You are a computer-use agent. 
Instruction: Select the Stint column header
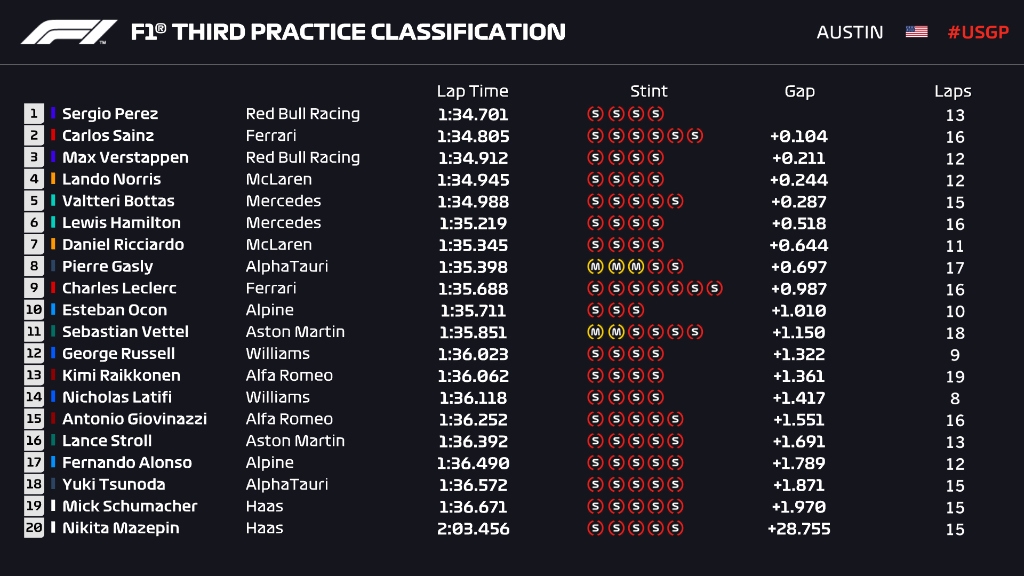pos(649,91)
